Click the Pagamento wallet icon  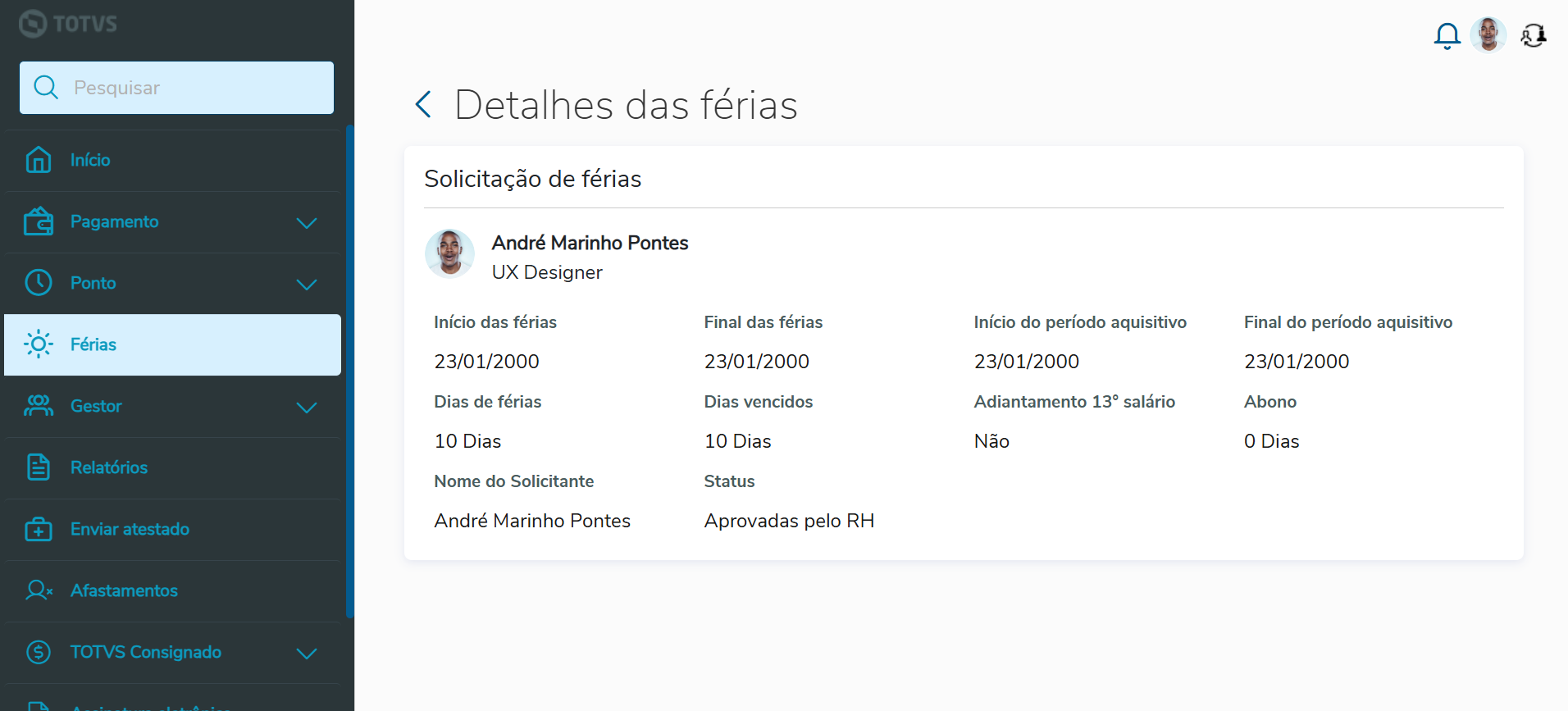(x=39, y=221)
